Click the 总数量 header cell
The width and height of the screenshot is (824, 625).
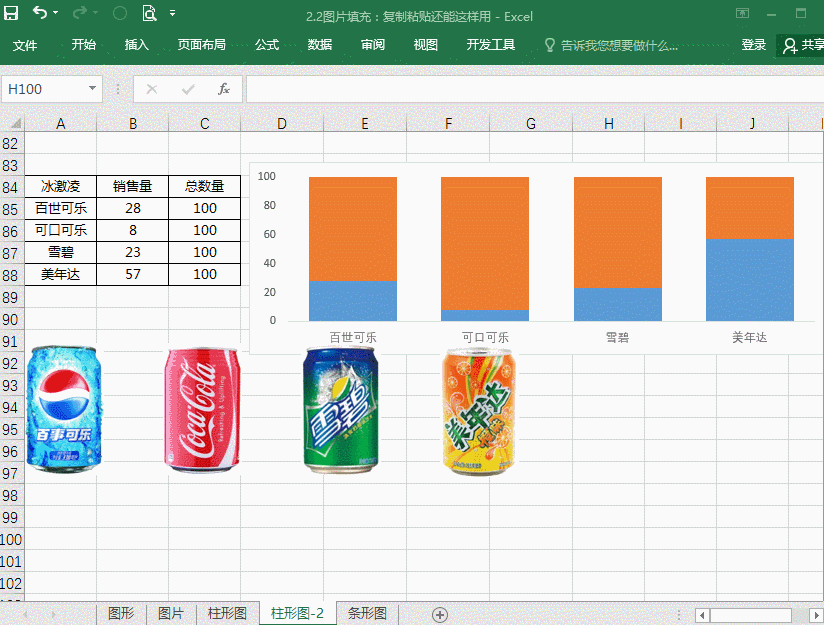pyautogui.click(x=204, y=186)
